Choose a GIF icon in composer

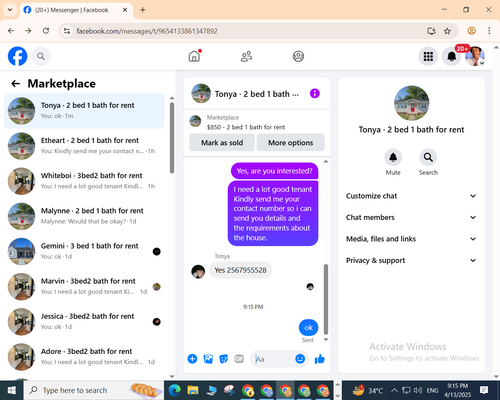point(239,359)
